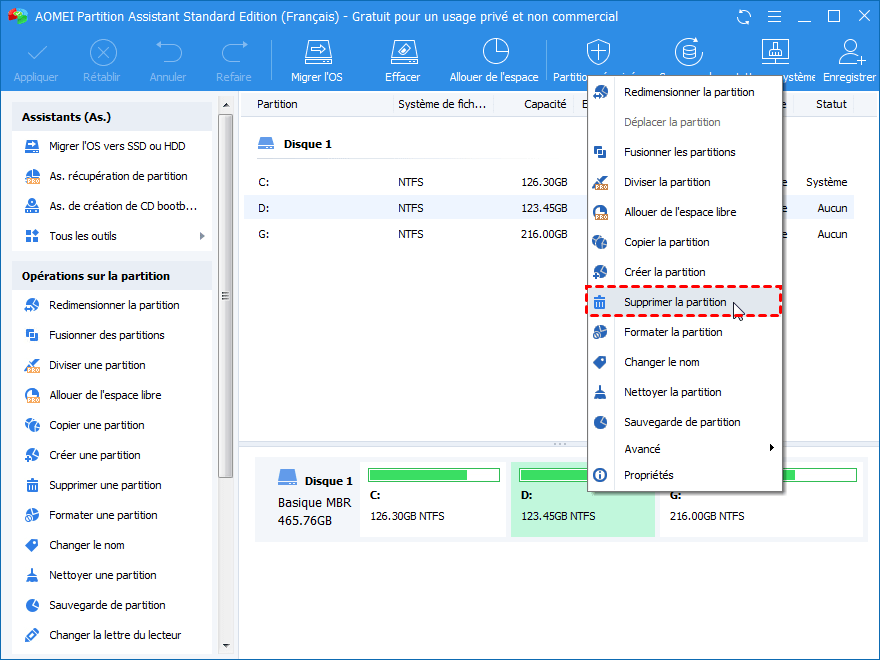
Task: Click Changer la lettre du lecteur
Action: tap(115, 635)
